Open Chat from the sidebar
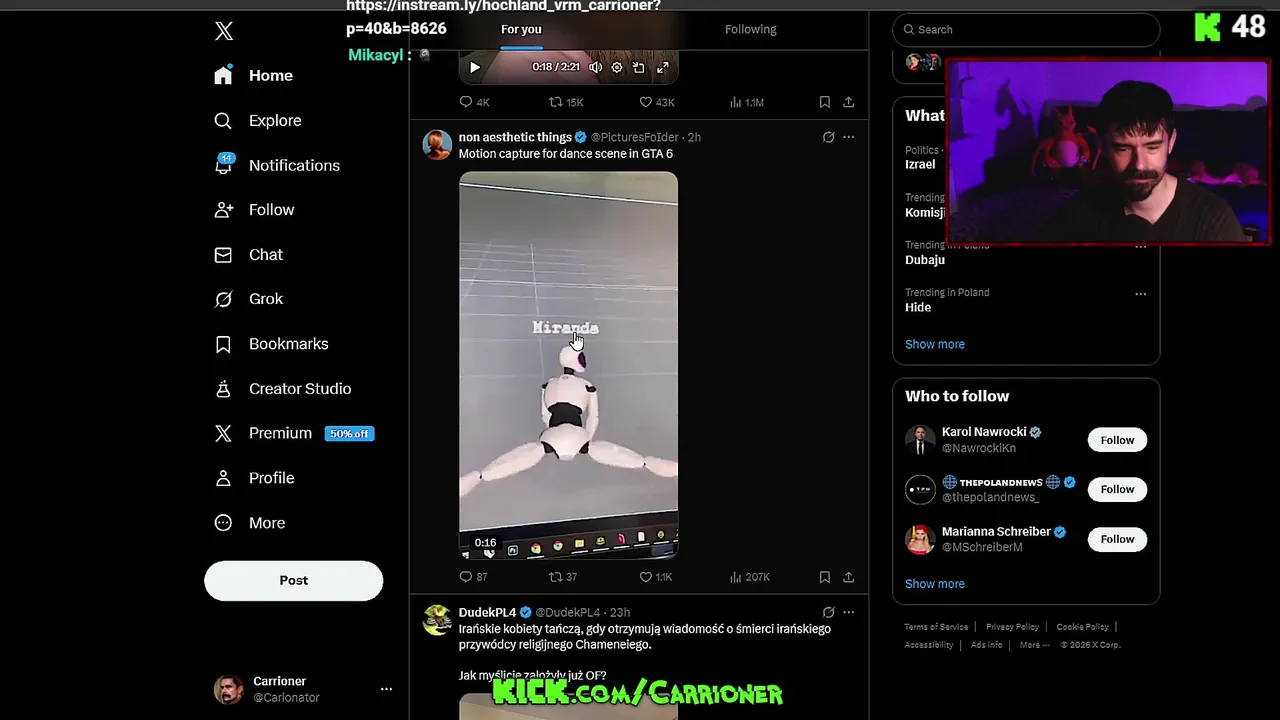The width and height of the screenshot is (1280, 720). (x=248, y=255)
